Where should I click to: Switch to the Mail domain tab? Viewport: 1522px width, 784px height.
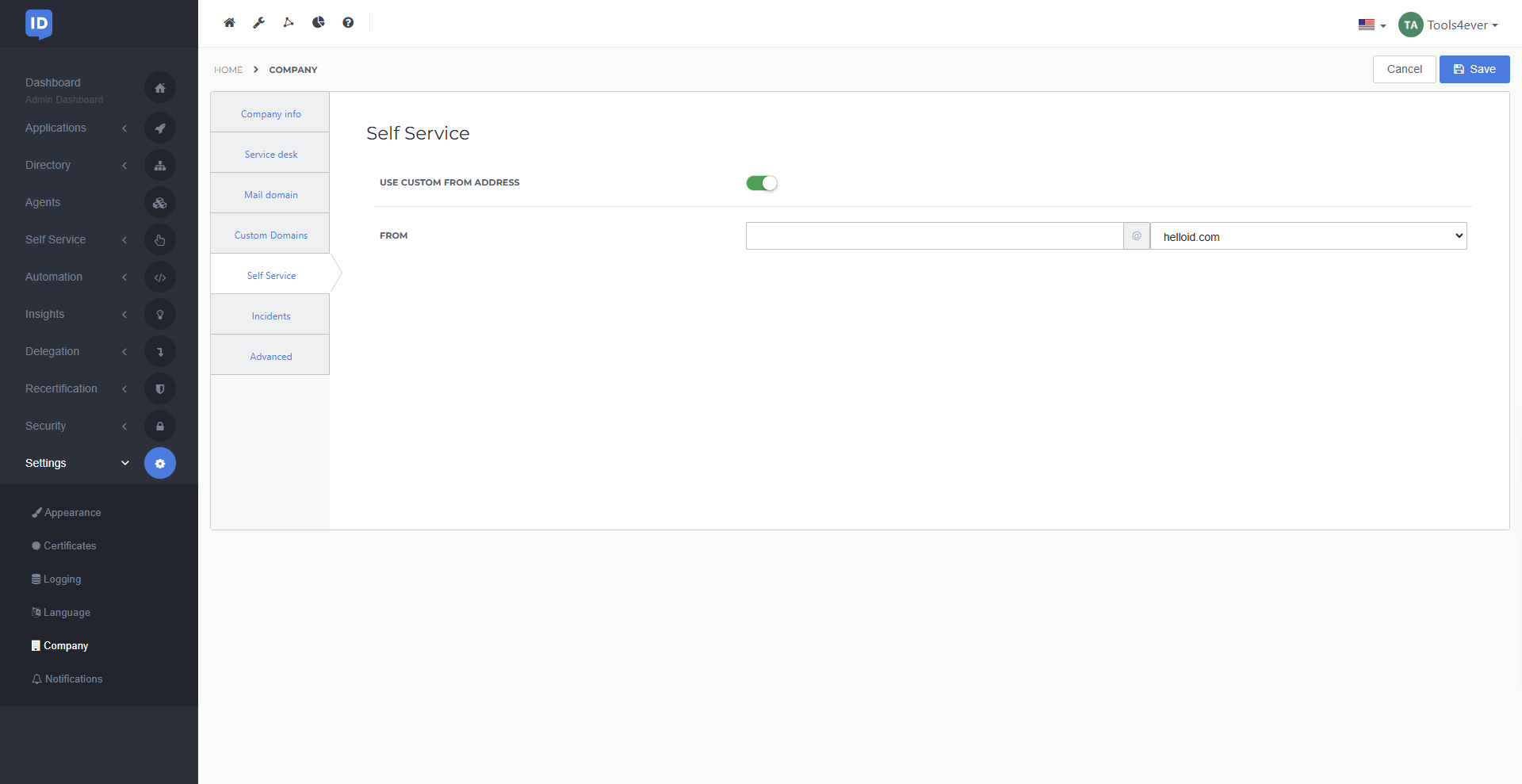270,194
